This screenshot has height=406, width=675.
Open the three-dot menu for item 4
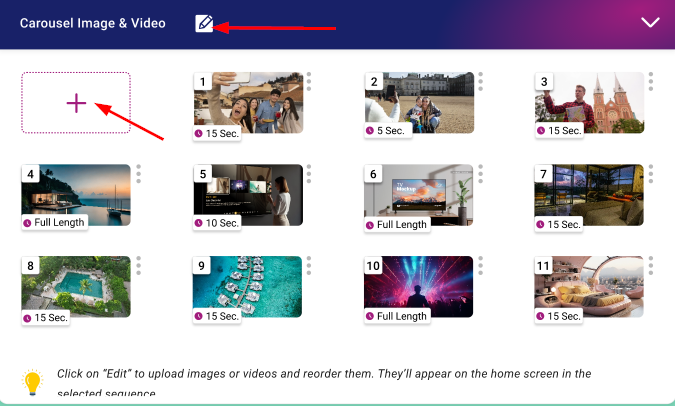[x=139, y=174]
